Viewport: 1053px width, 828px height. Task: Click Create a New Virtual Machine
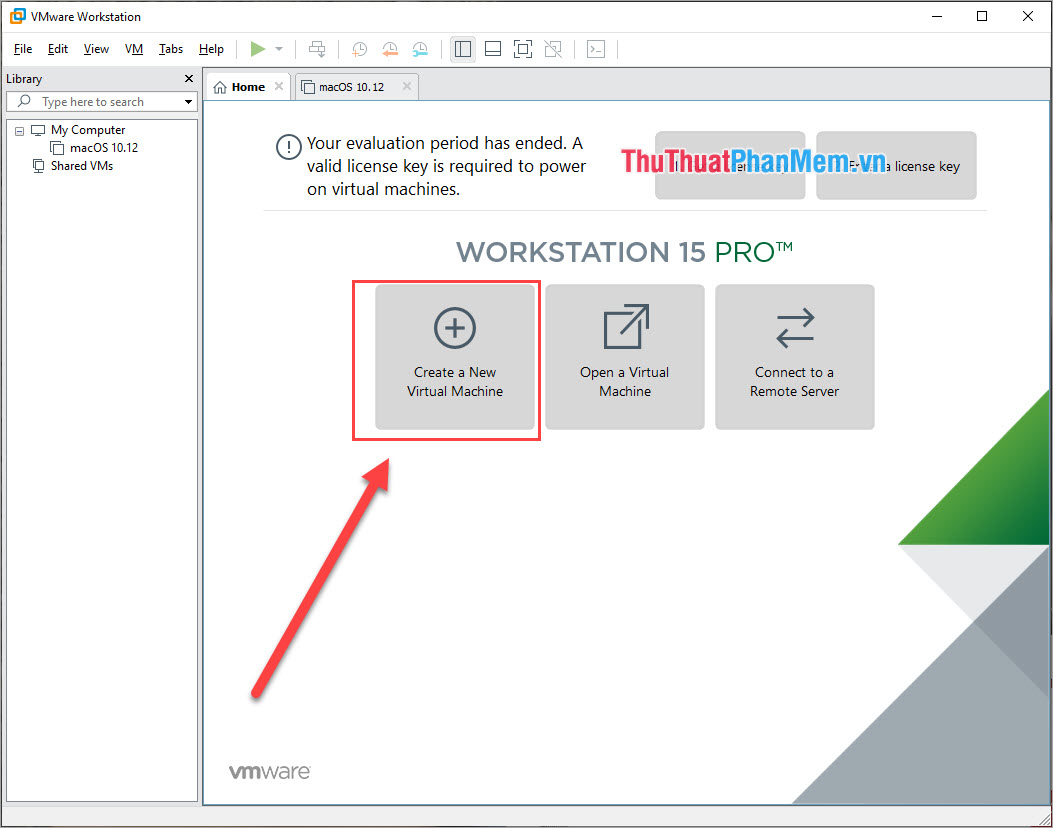[455, 357]
